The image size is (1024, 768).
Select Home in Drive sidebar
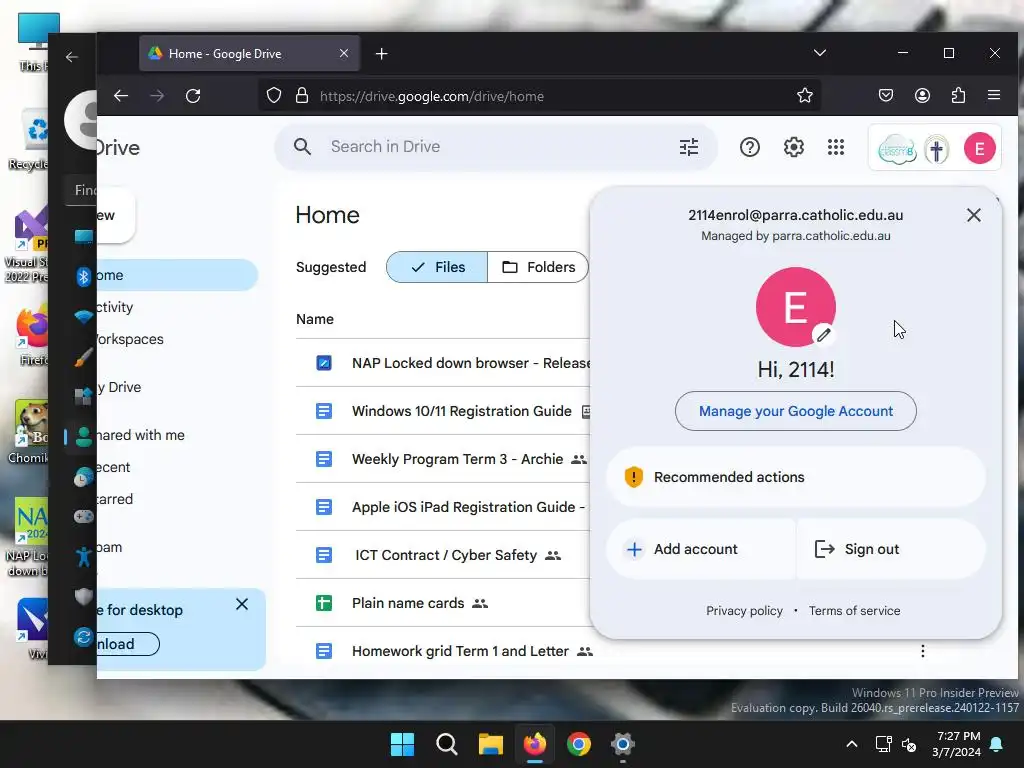pos(177,275)
